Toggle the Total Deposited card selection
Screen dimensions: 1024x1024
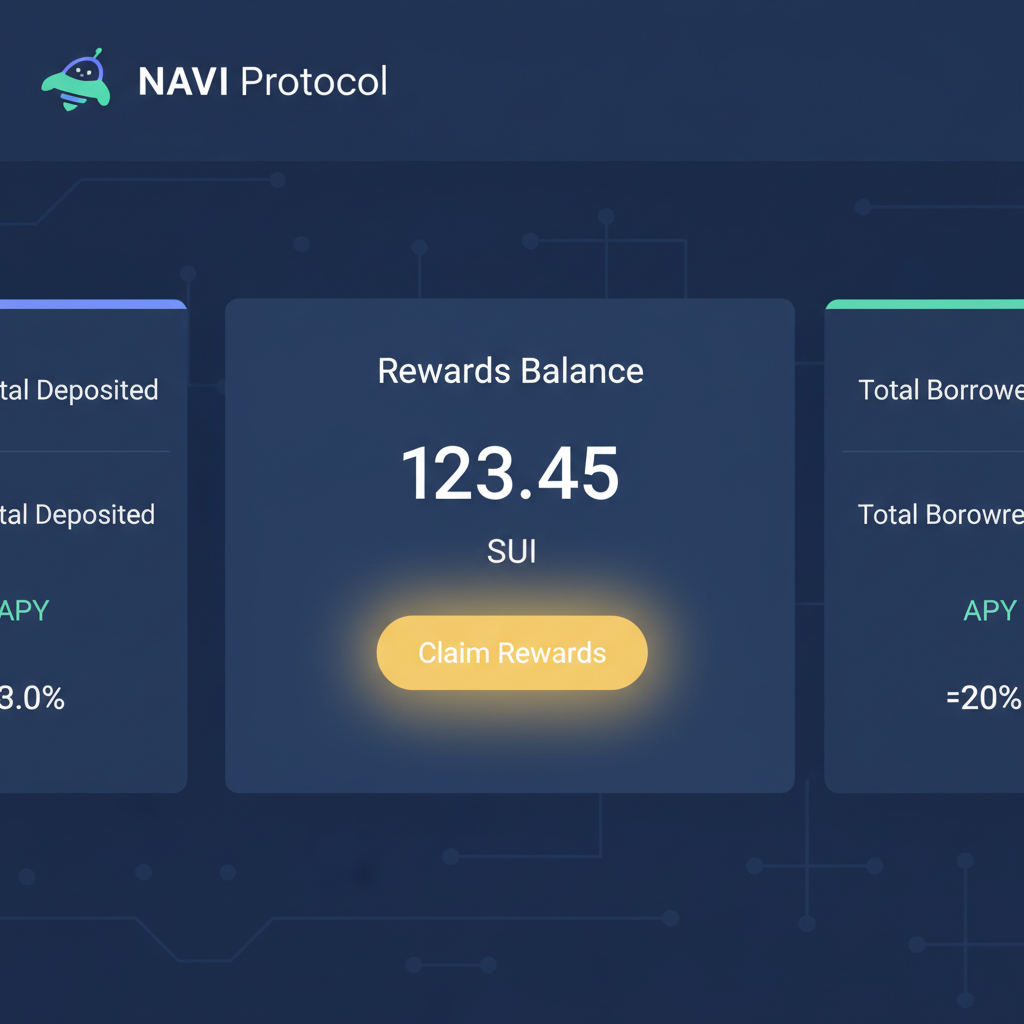click(90, 545)
